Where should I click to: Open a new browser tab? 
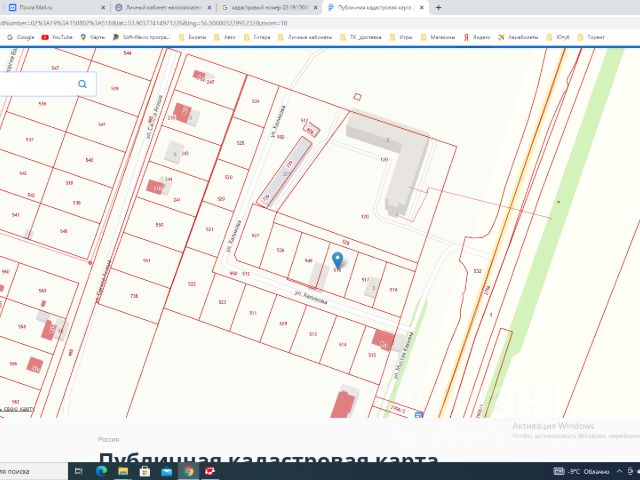(x=438, y=7)
